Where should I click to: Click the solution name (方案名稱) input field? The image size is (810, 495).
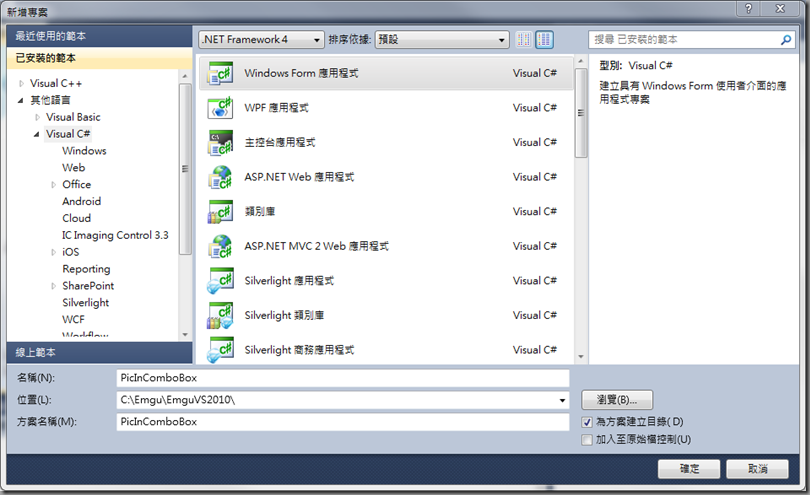tap(343, 422)
